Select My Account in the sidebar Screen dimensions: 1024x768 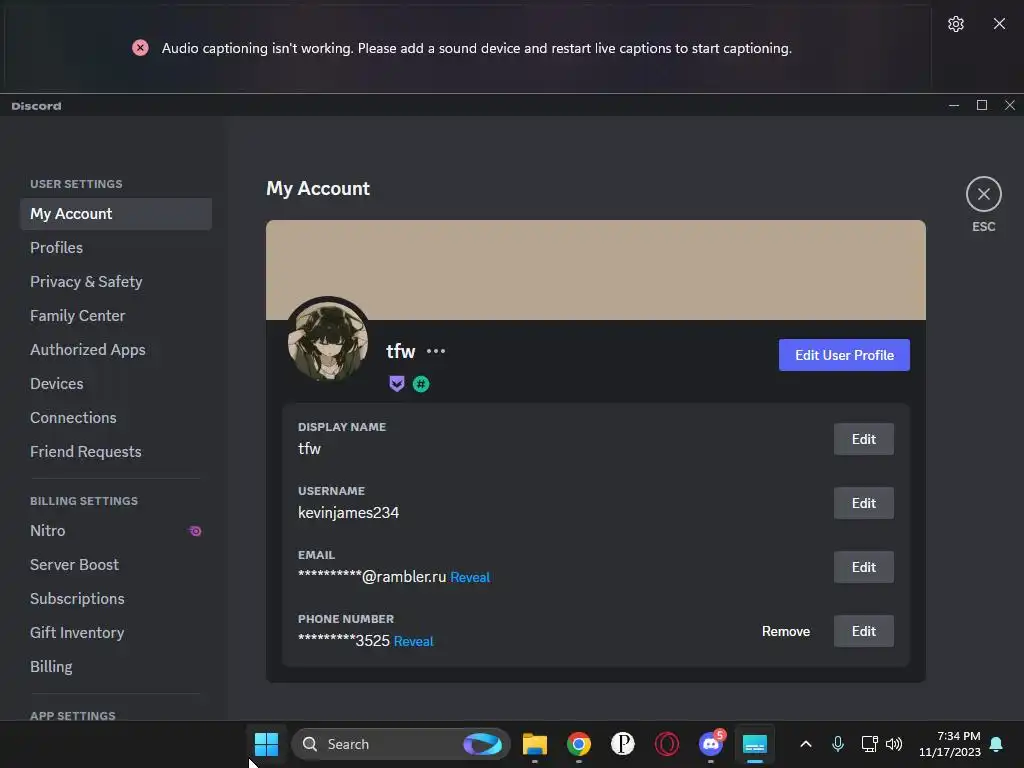click(x=116, y=214)
